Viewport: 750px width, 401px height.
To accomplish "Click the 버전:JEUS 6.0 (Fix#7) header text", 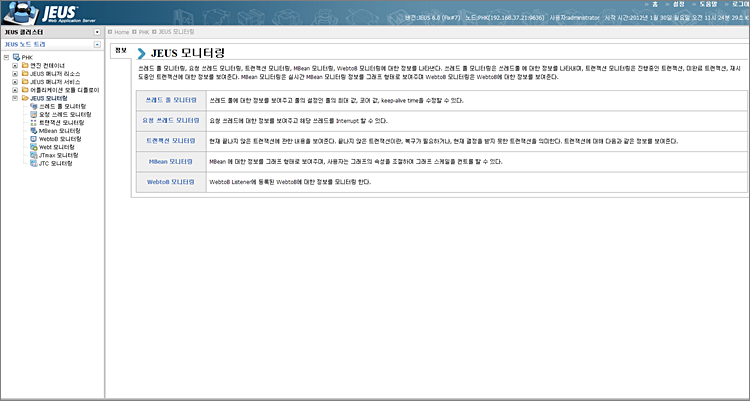I will (x=432, y=18).
